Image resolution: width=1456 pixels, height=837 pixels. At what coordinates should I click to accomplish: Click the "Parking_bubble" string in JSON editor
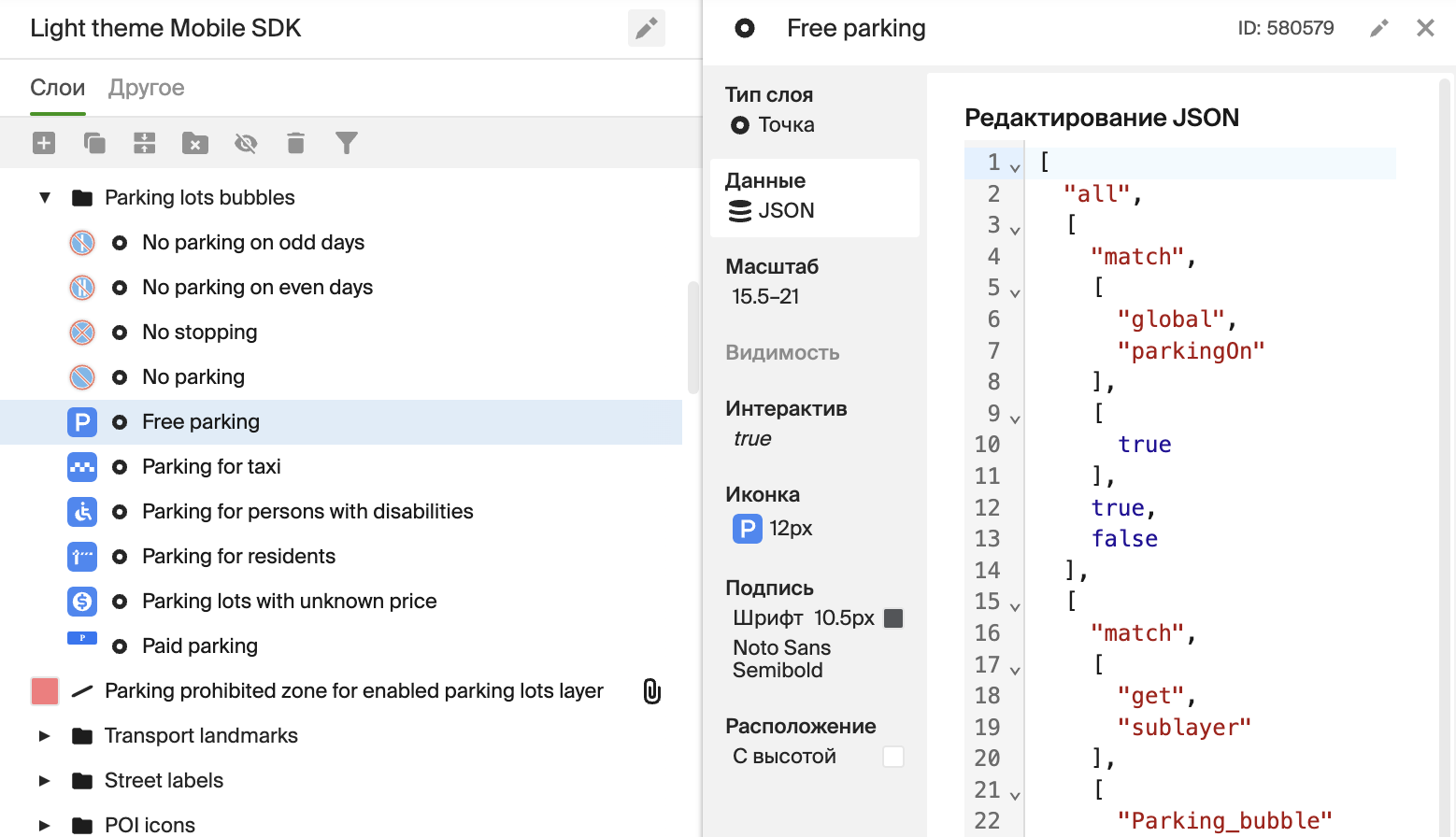[1225, 821]
